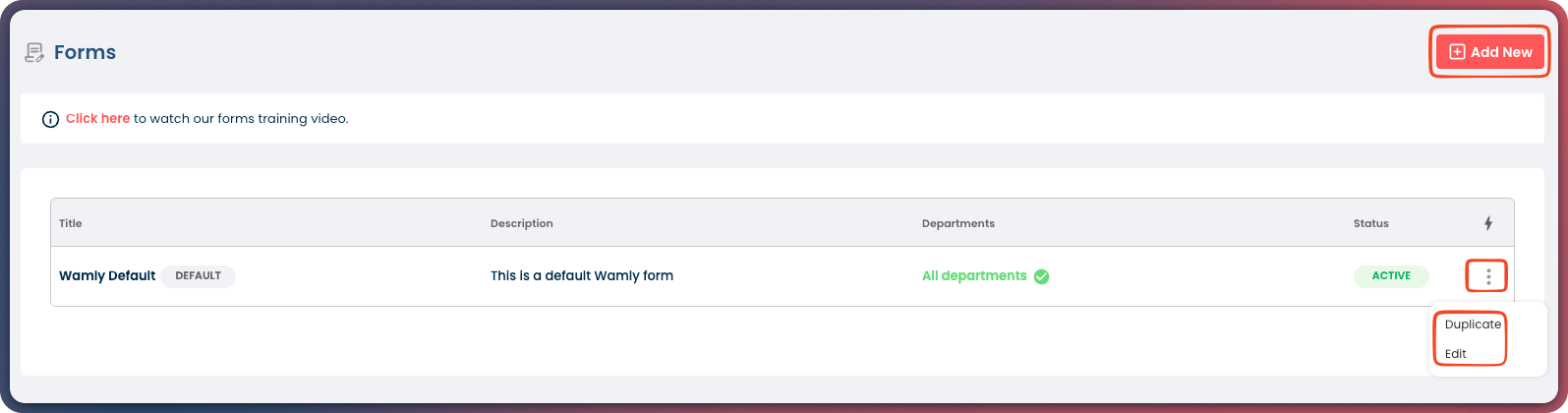The width and height of the screenshot is (1568, 413).
Task: Select the Wamly Default form title
Action: coord(107,276)
